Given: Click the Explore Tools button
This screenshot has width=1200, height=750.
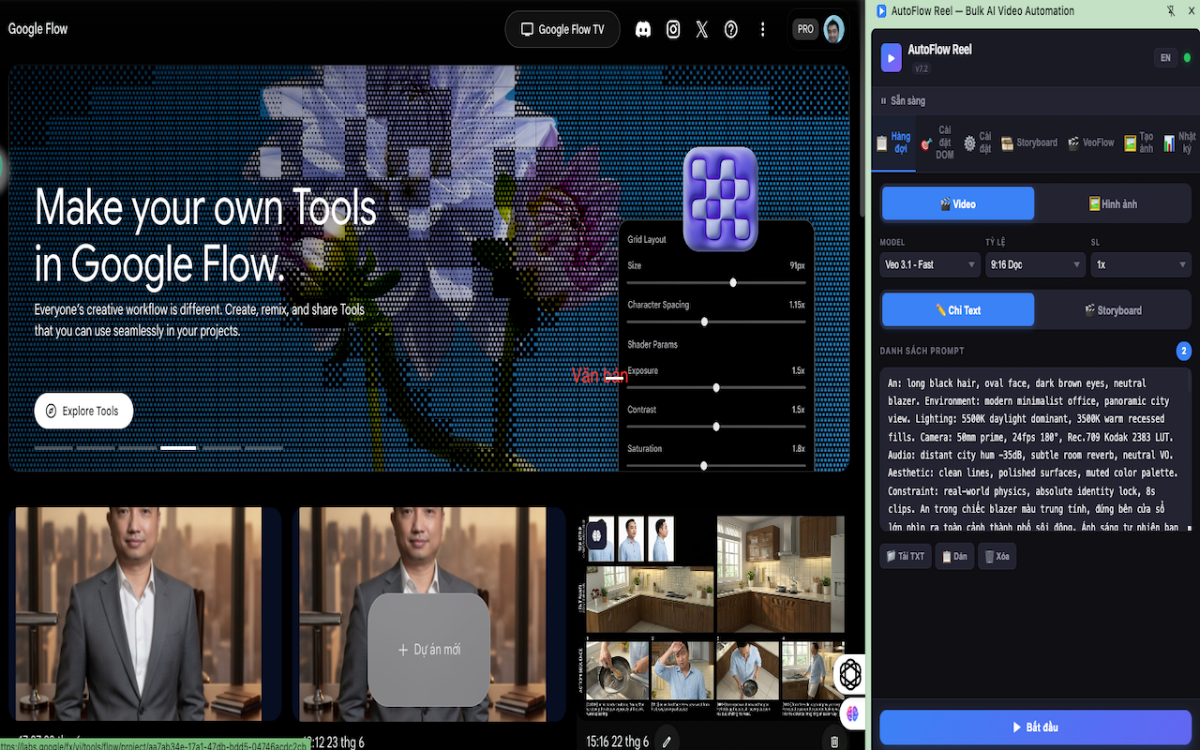Looking at the screenshot, I should click(84, 411).
